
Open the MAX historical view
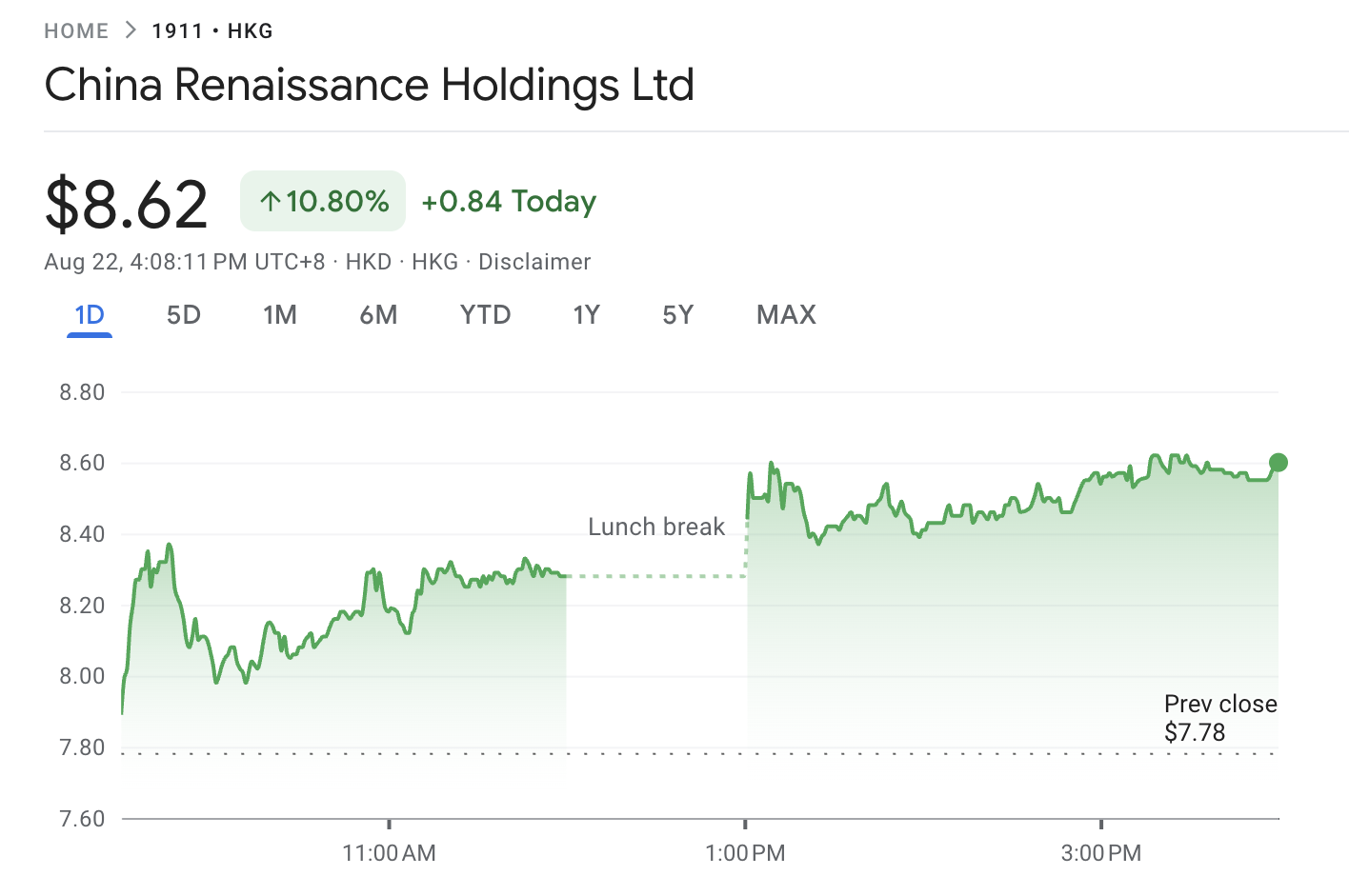click(x=786, y=314)
